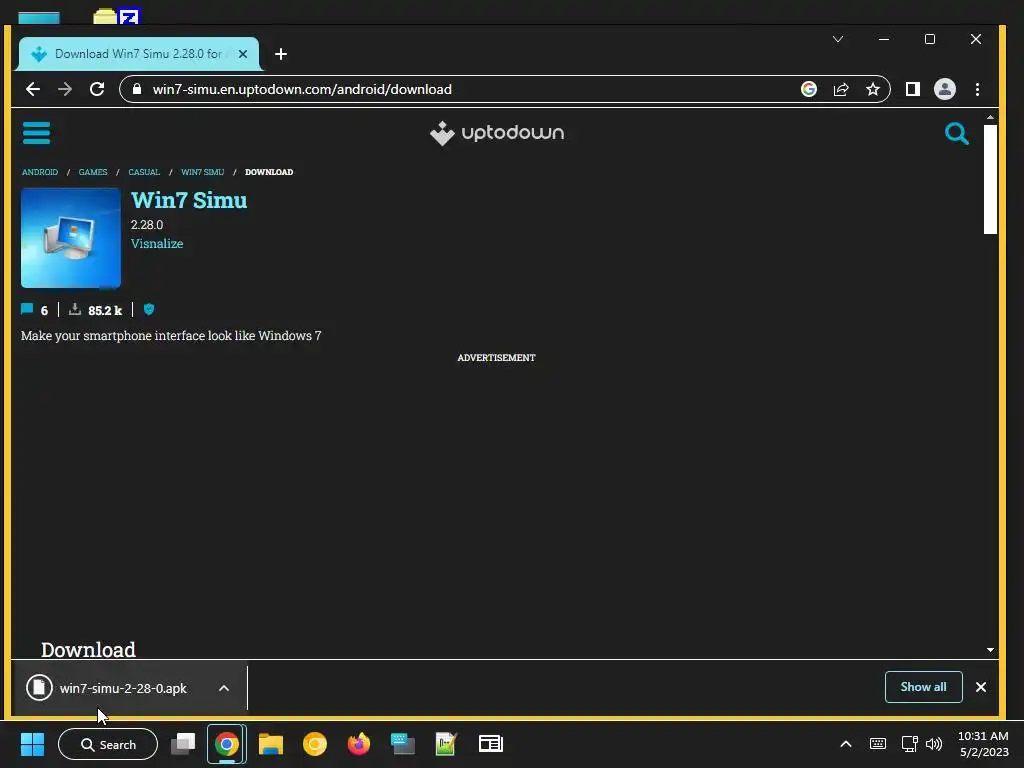Click the scroll down arrow

990,650
